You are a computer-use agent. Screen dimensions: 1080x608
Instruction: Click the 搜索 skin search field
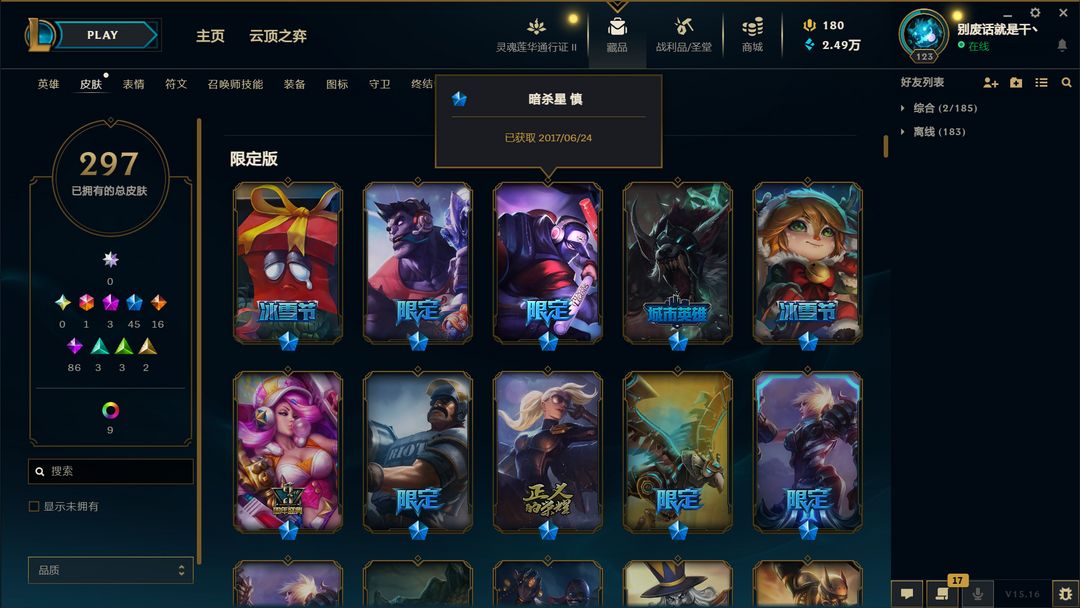click(x=110, y=471)
